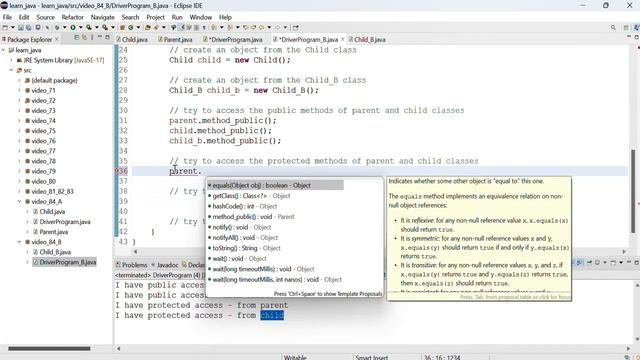The height and width of the screenshot is (360, 640).
Task: Open Child_B.java in Package Explorer
Action: [x=51, y=252]
